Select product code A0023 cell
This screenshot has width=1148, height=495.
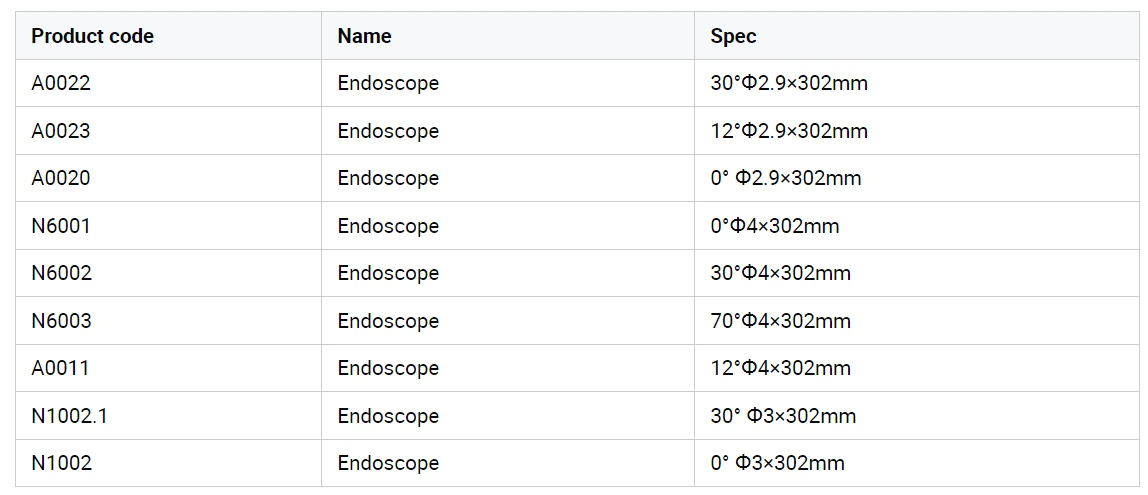click(168, 131)
